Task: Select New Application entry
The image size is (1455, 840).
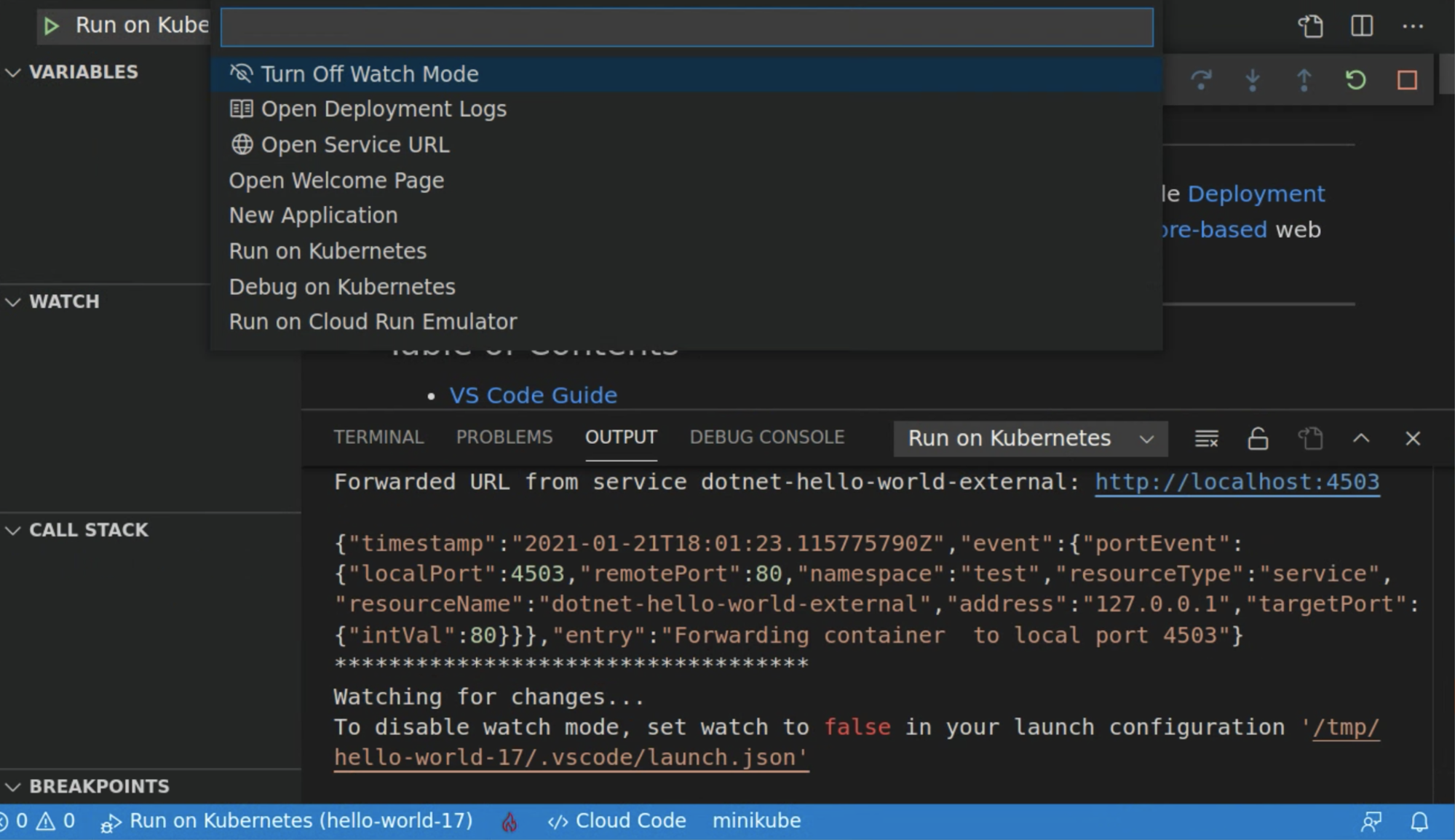Action: tap(686, 215)
